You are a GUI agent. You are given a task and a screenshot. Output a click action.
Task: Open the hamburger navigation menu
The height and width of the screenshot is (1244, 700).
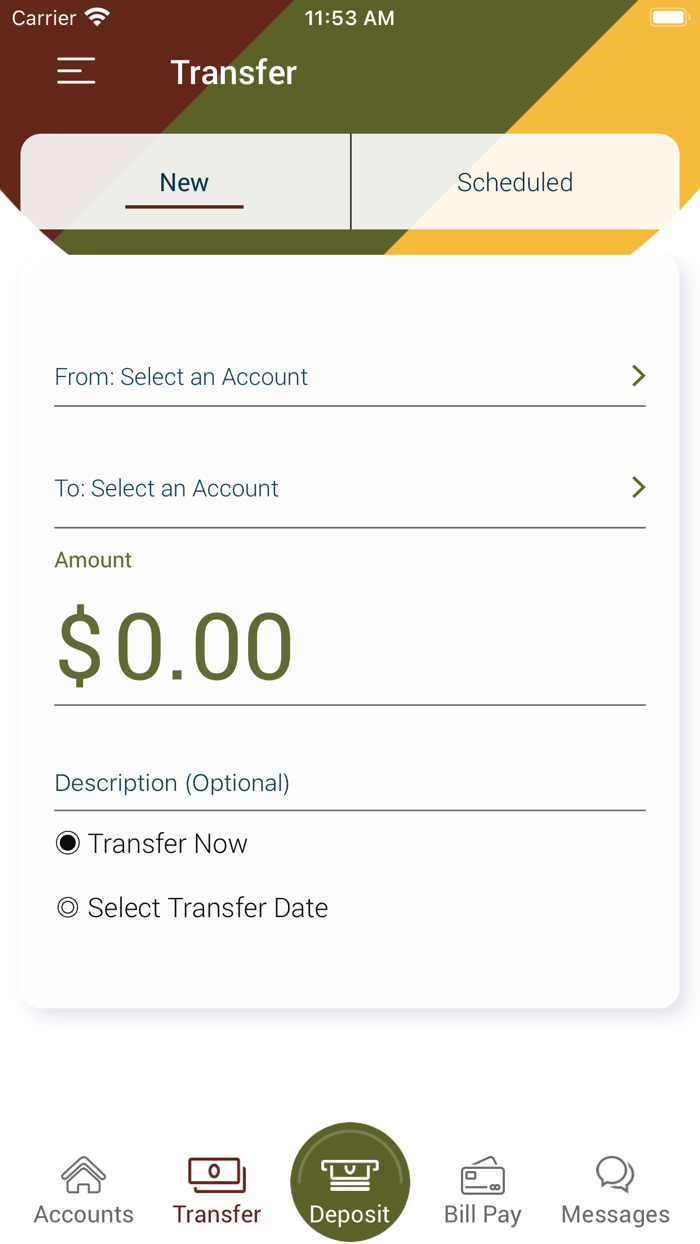(76, 71)
